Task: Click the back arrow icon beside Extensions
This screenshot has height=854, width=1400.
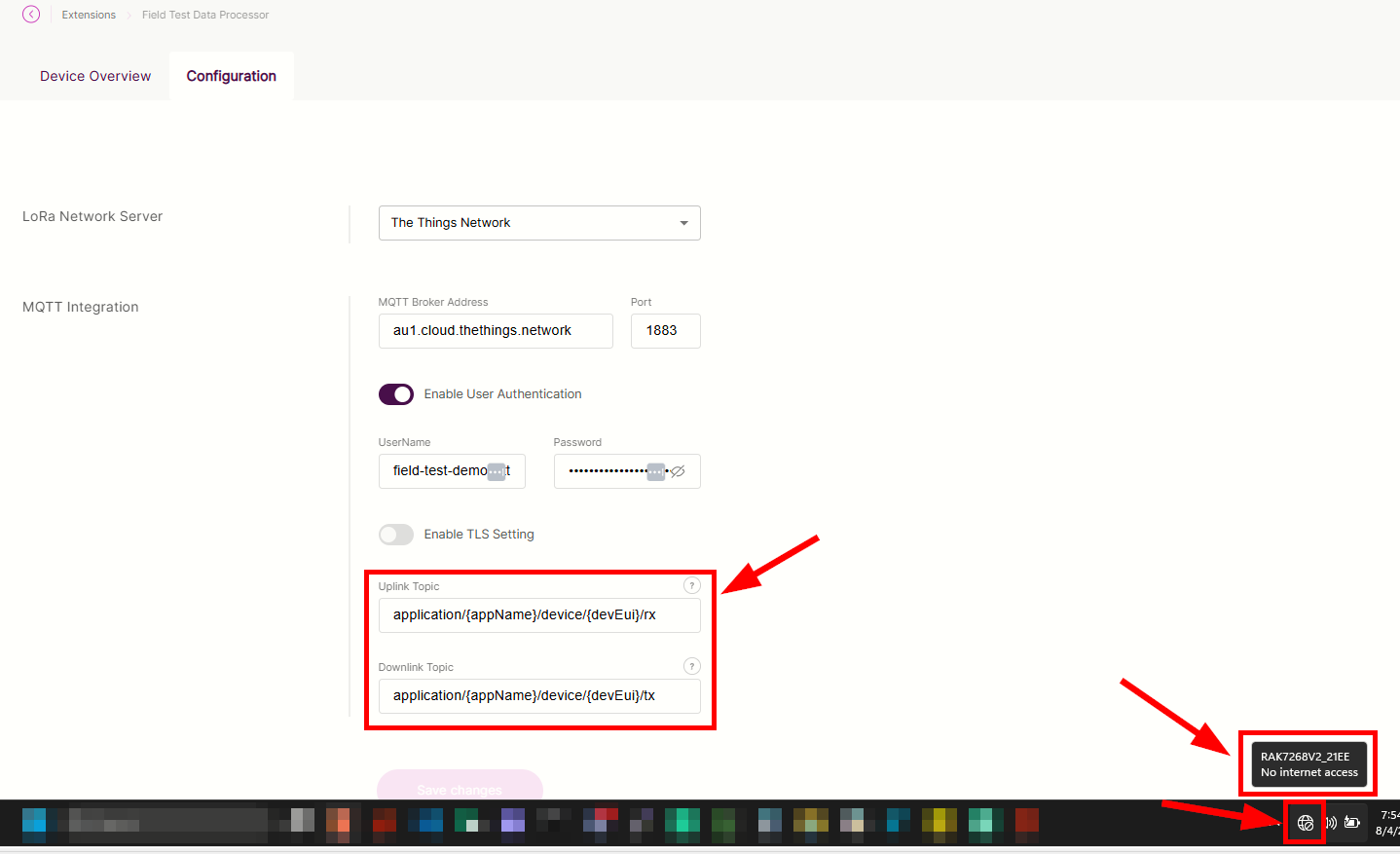Action: [31, 15]
